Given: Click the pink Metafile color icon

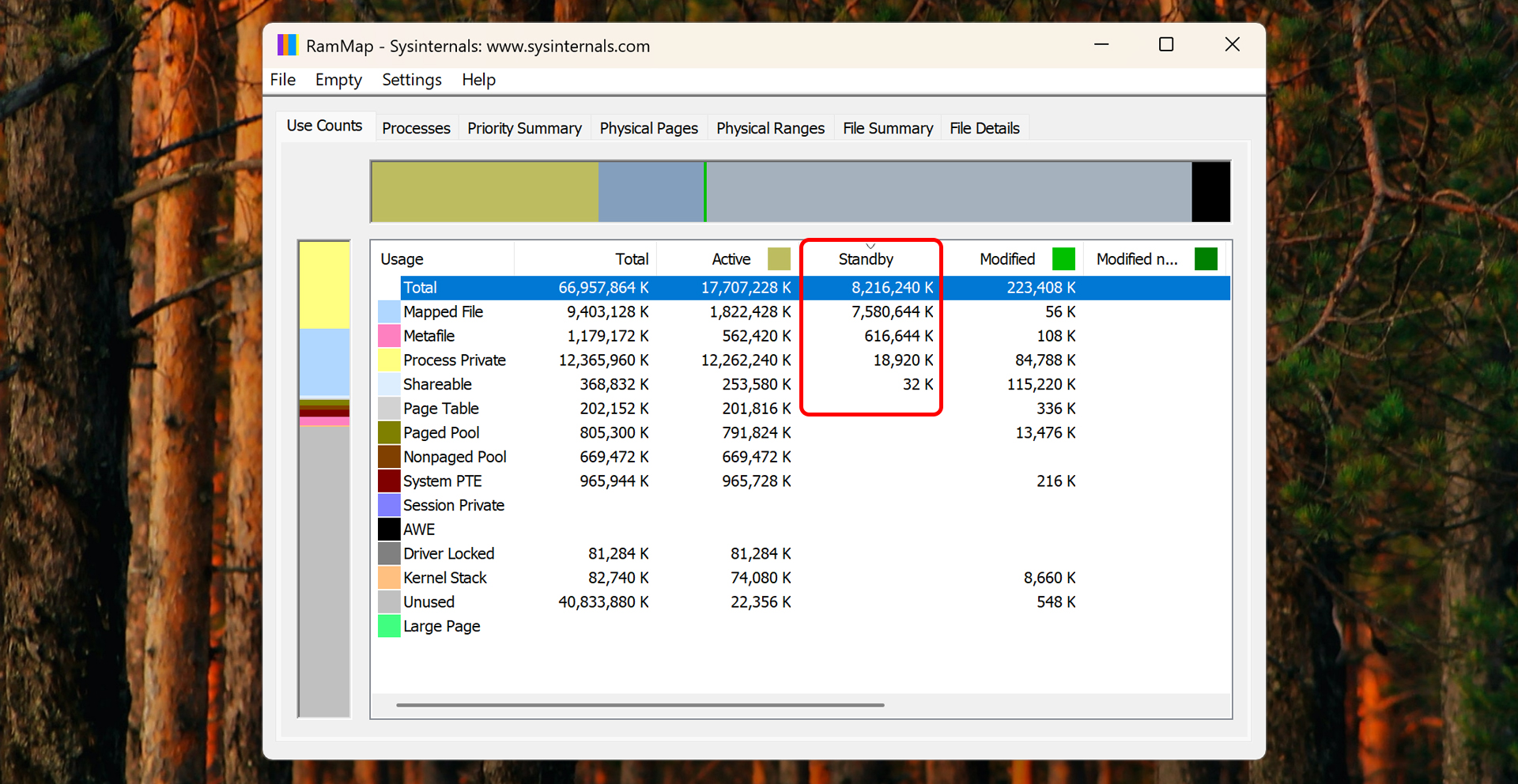Looking at the screenshot, I should [x=389, y=336].
